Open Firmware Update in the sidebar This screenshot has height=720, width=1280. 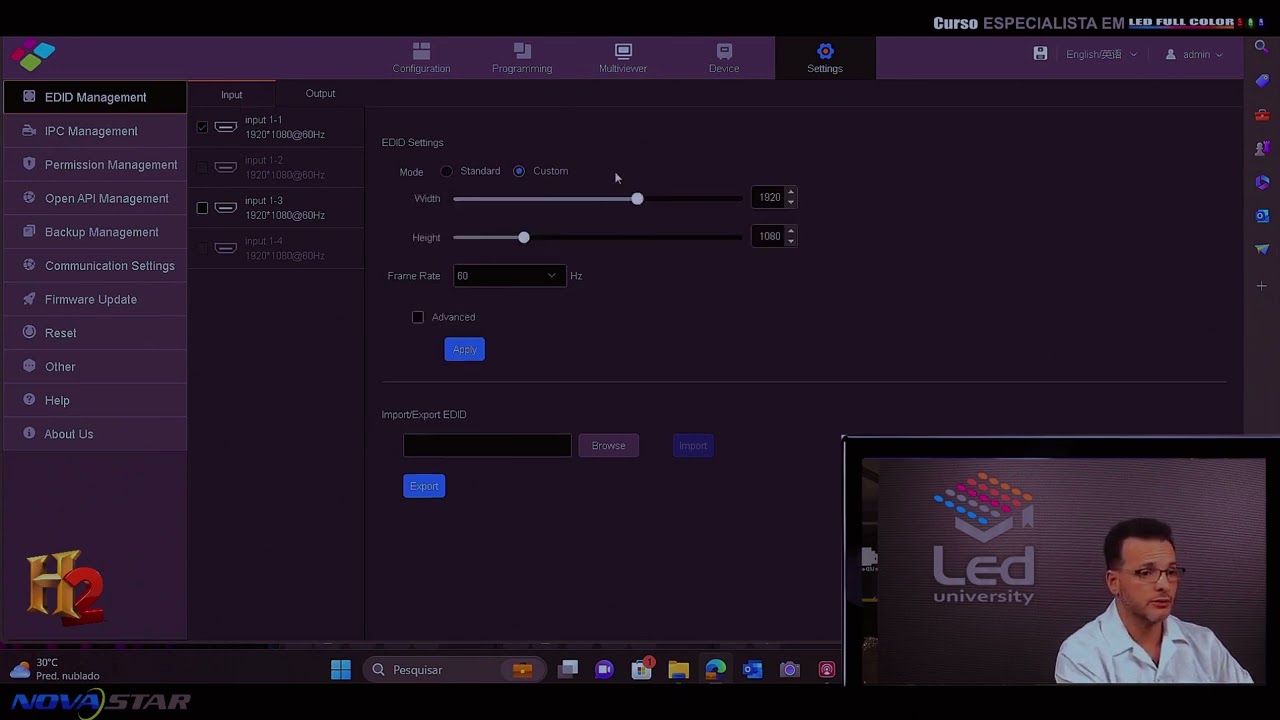95,299
